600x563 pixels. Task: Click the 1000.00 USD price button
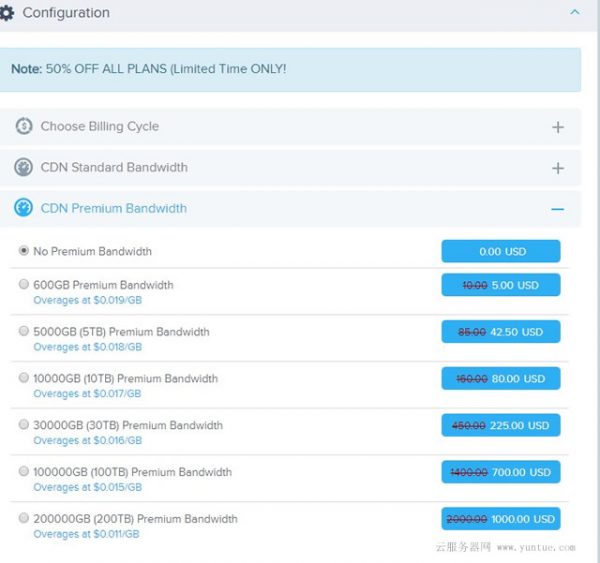coord(501,519)
